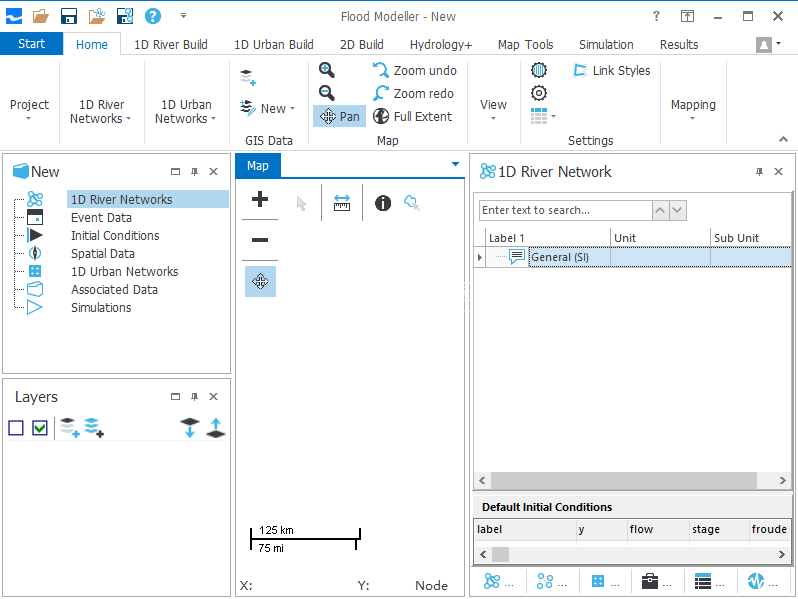
Task: Open the New GIS data dropdown
Action: coord(268,108)
